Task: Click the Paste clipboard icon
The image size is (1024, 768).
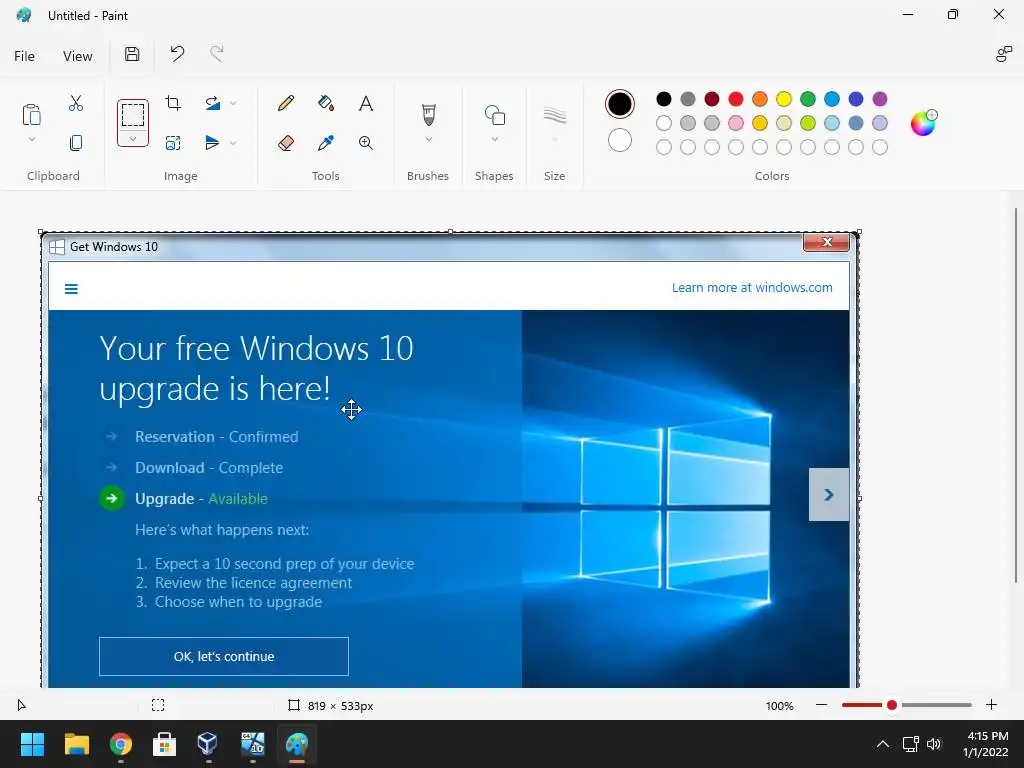Action: coord(31,114)
